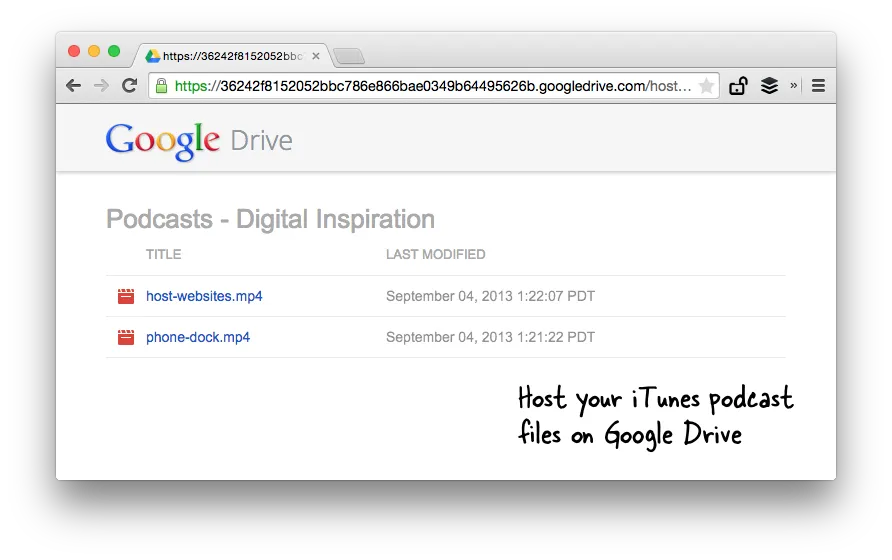892x560 pixels.
Task: Open the unlocked padlock extension icon
Action: pyautogui.click(x=738, y=86)
